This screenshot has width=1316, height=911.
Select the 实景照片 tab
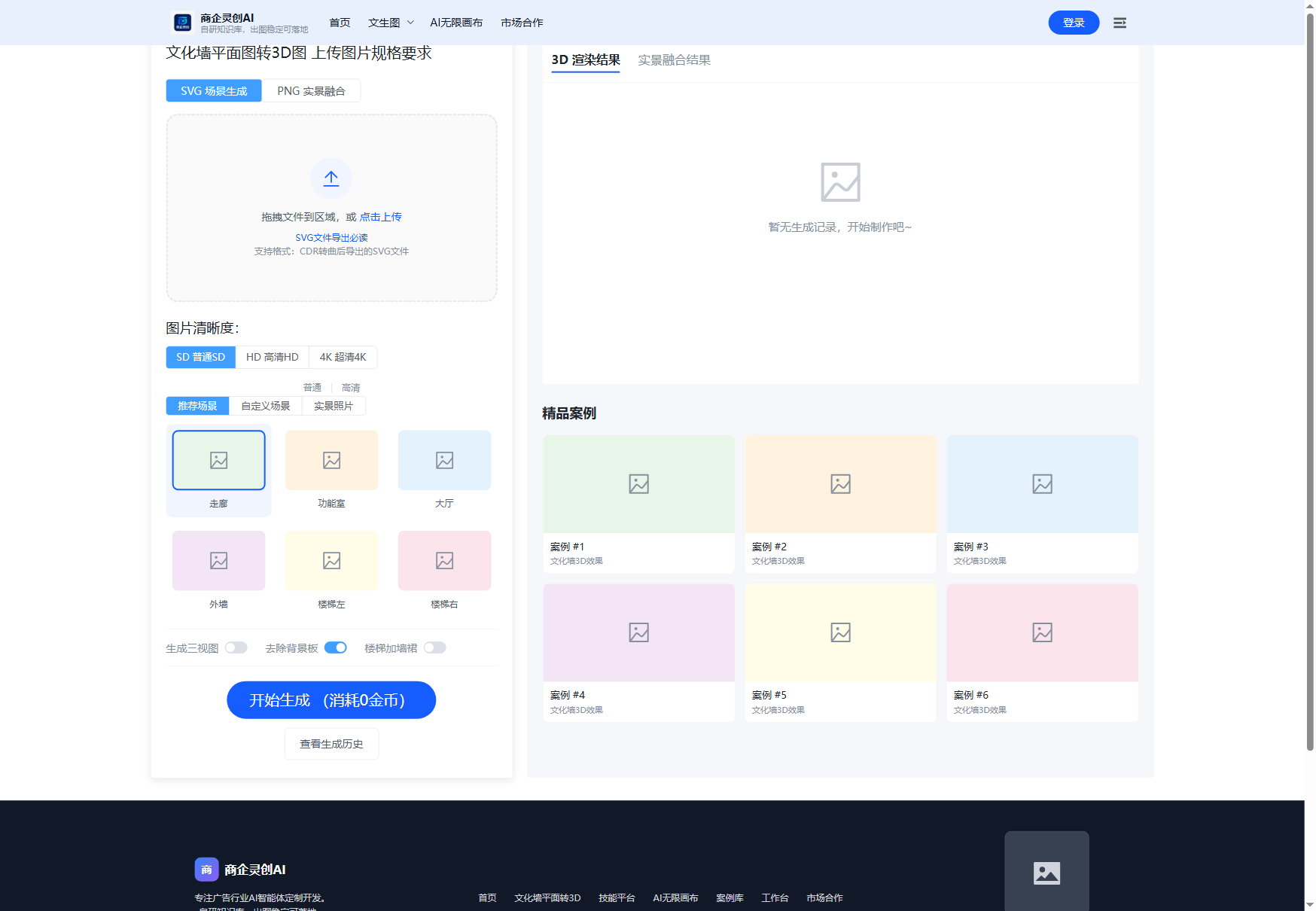click(334, 406)
